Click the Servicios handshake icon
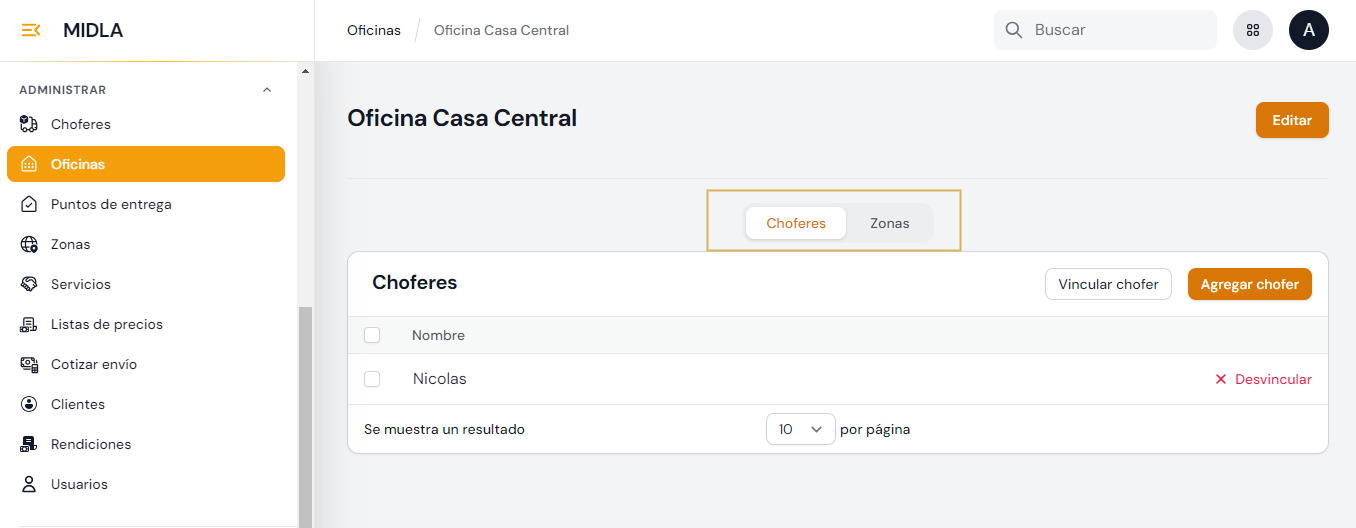The image size is (1356, 528). (x=29, y=284)
